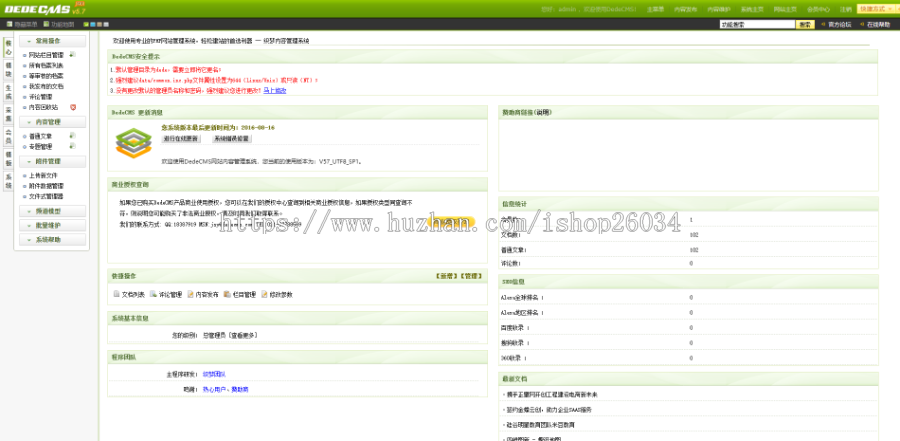Click 管理 in quick actions header
Viewport: 900px width, 441px height.
(470, 276)
